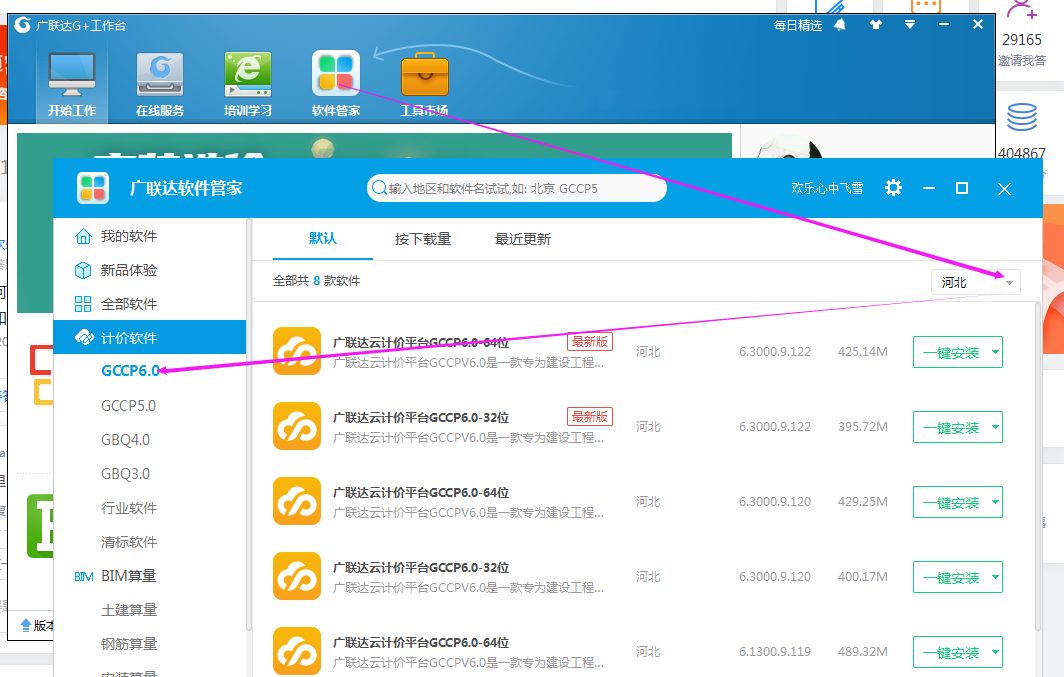
Task: Switch to 默认 sorting tab
Action: (323, 238)
